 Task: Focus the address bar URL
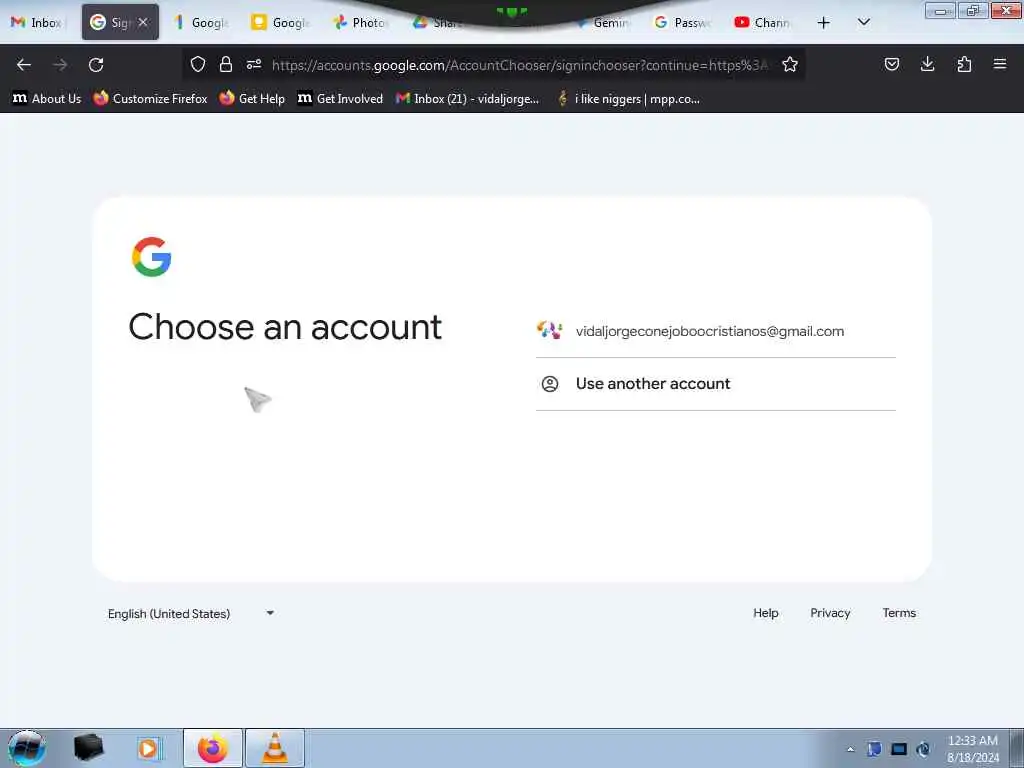click(x=519, y=65)
